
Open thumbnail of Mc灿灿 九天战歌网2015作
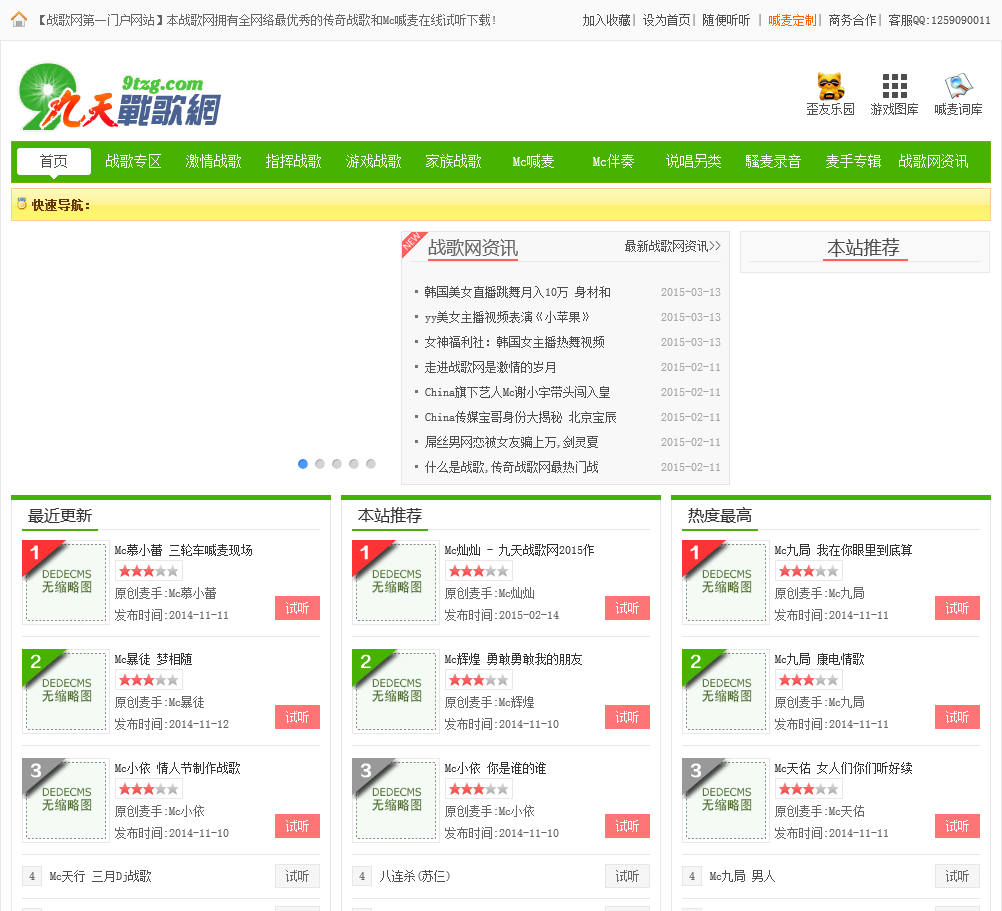point(395,582)
